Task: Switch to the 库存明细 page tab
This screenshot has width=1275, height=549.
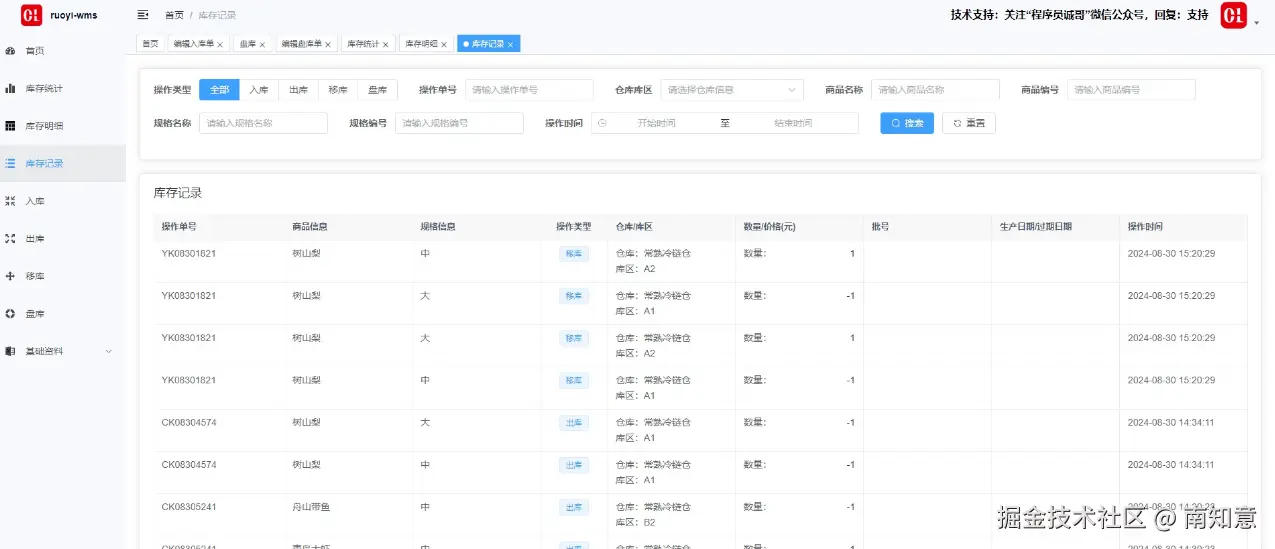Action: pyautogui.click(x=426, y=44)
